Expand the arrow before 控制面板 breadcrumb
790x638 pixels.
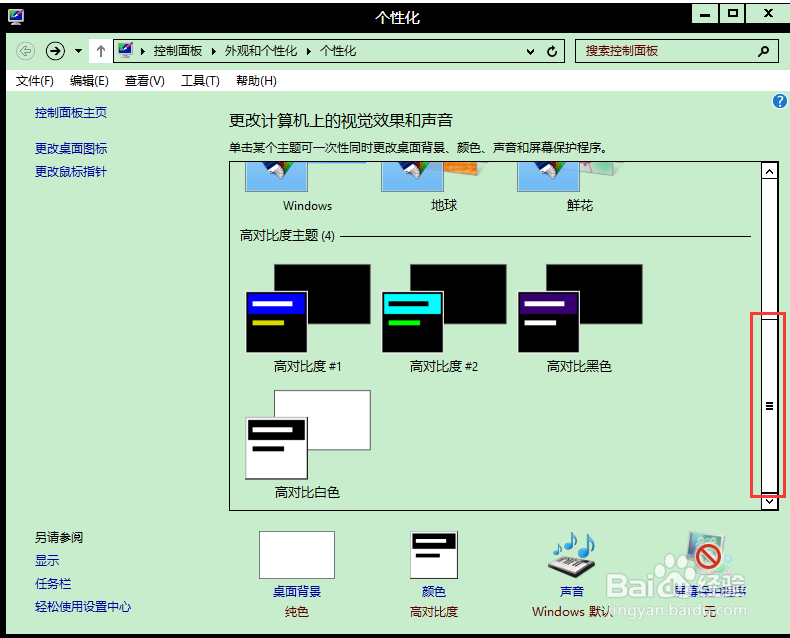point(143,51)
